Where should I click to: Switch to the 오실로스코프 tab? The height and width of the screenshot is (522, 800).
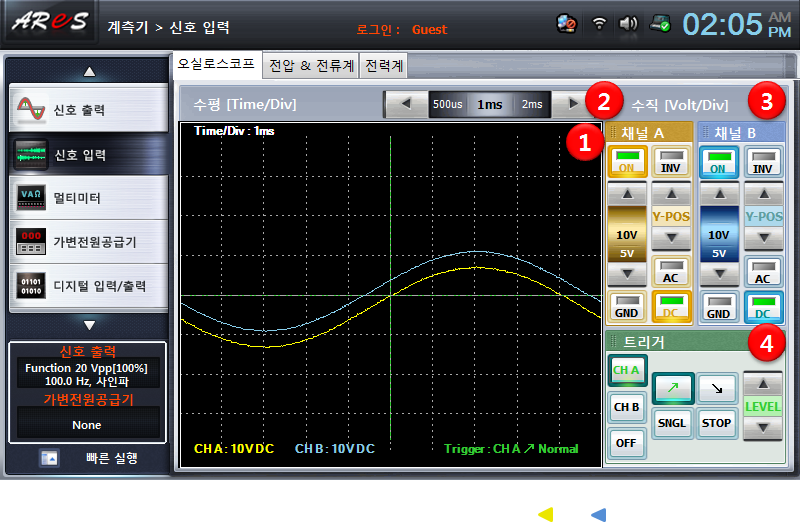[216, 64]
